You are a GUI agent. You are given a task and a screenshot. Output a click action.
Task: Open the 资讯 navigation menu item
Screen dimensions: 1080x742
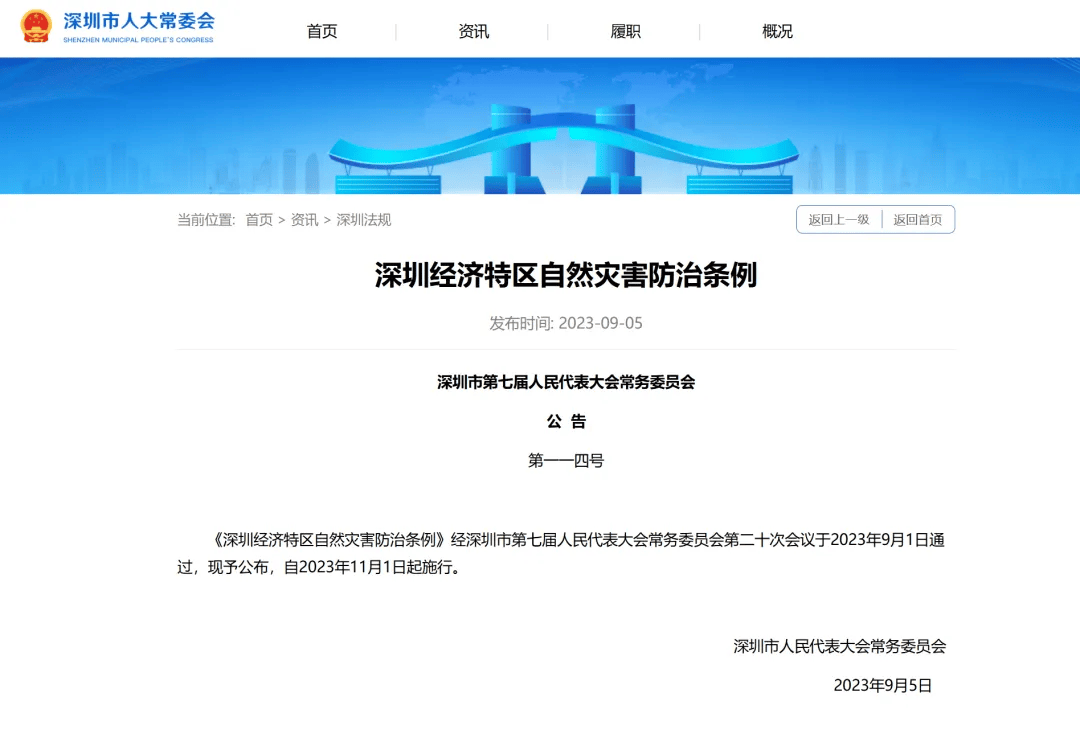coord(472,31)
